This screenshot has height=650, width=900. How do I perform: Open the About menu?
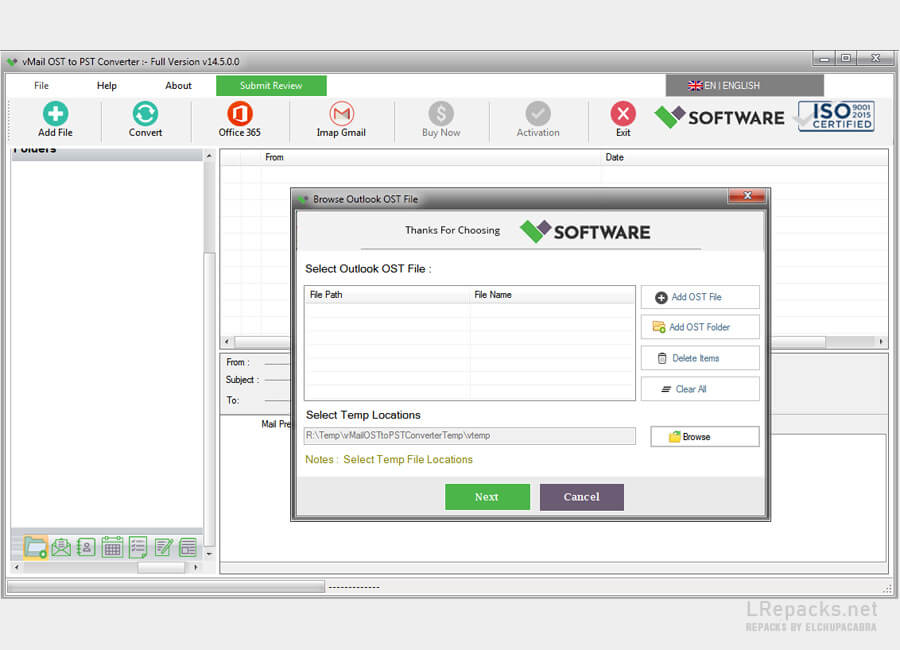pyautogui.click(x=179, y=86)
